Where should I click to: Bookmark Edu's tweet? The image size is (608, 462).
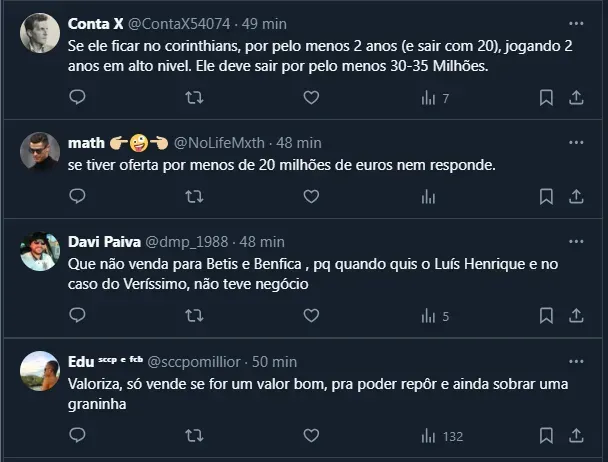(546, 435)
